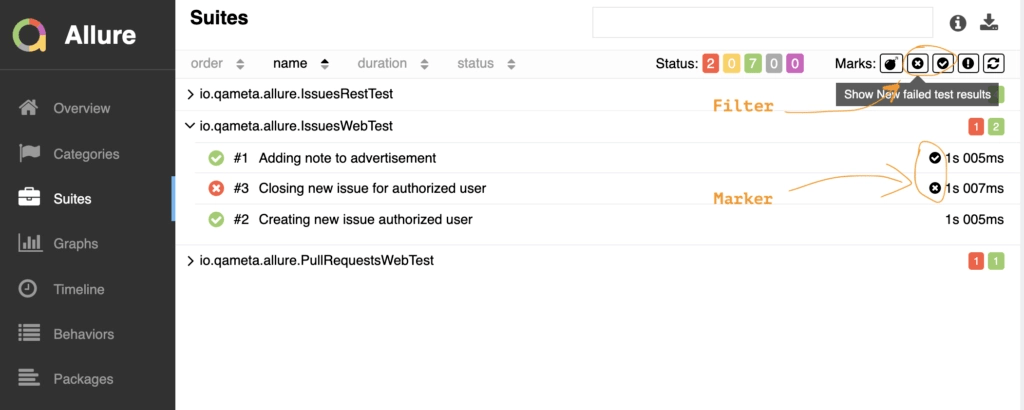Expand the io.qameta.allure.IssuesRestTest suite
This screenshot has height=410, width=1024.
click(191, 94)
